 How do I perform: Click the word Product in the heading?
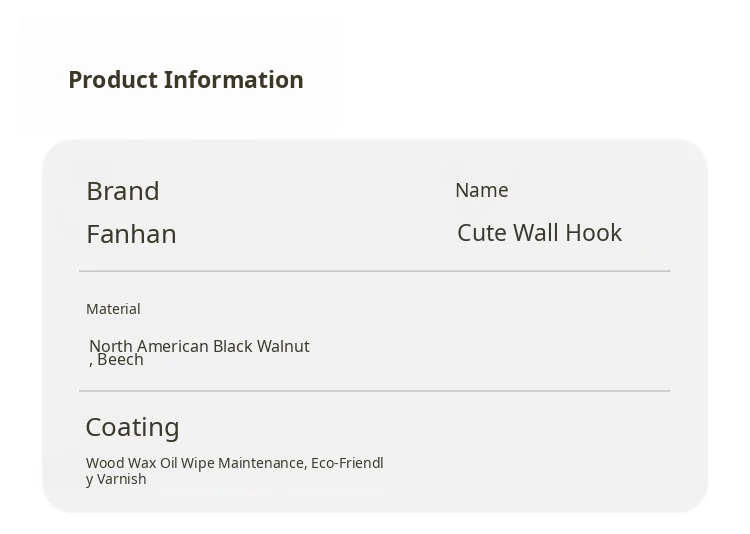pos(112,80)
